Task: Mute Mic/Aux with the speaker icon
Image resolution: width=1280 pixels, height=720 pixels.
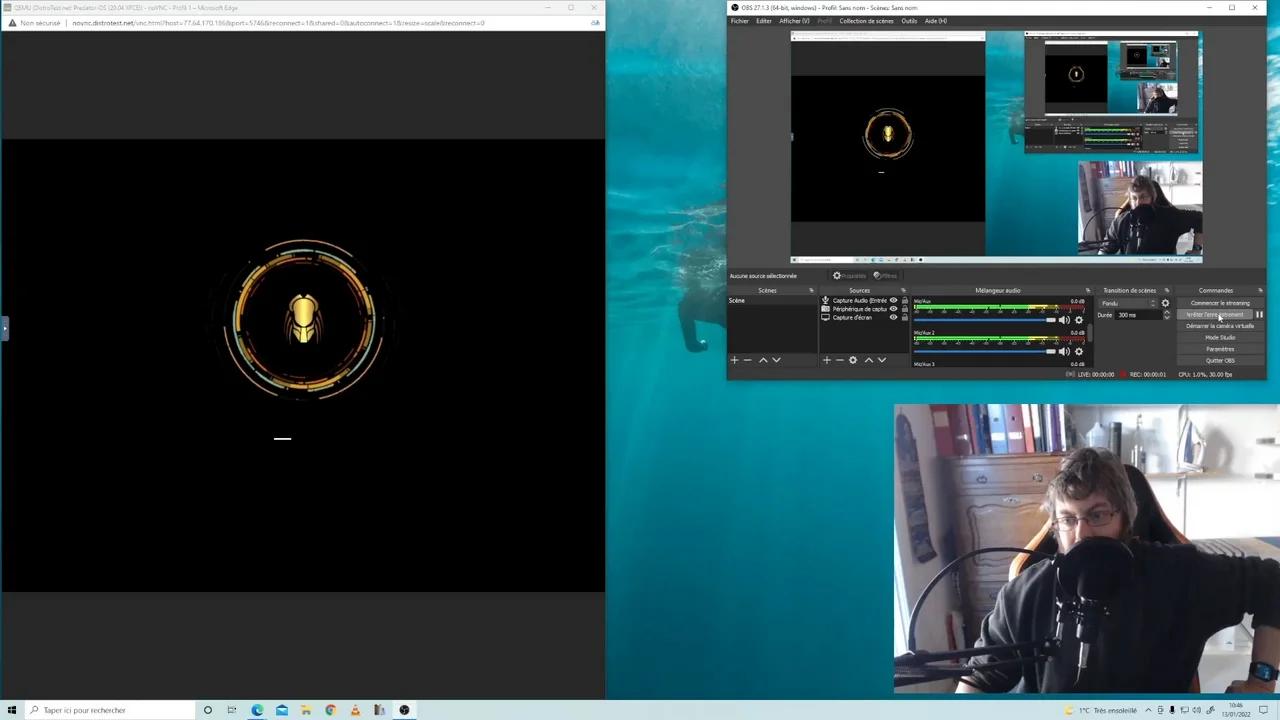Action: point(1064,320)
